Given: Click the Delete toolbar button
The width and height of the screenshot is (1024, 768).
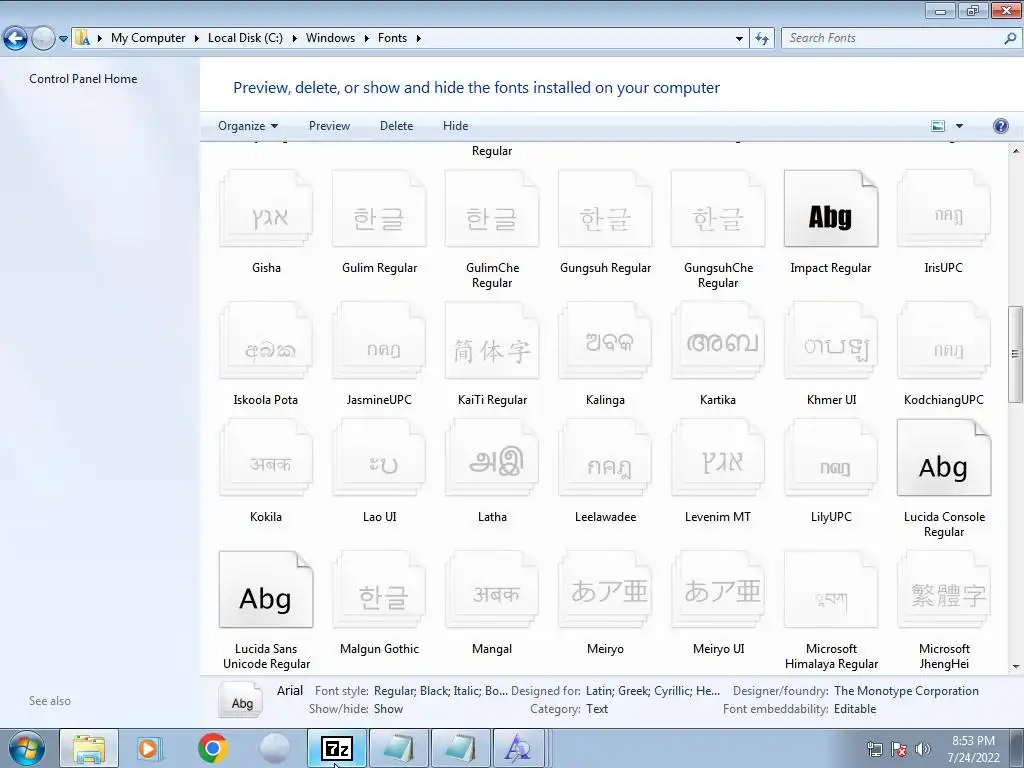Looking at the screenshot, I should 396,126.
